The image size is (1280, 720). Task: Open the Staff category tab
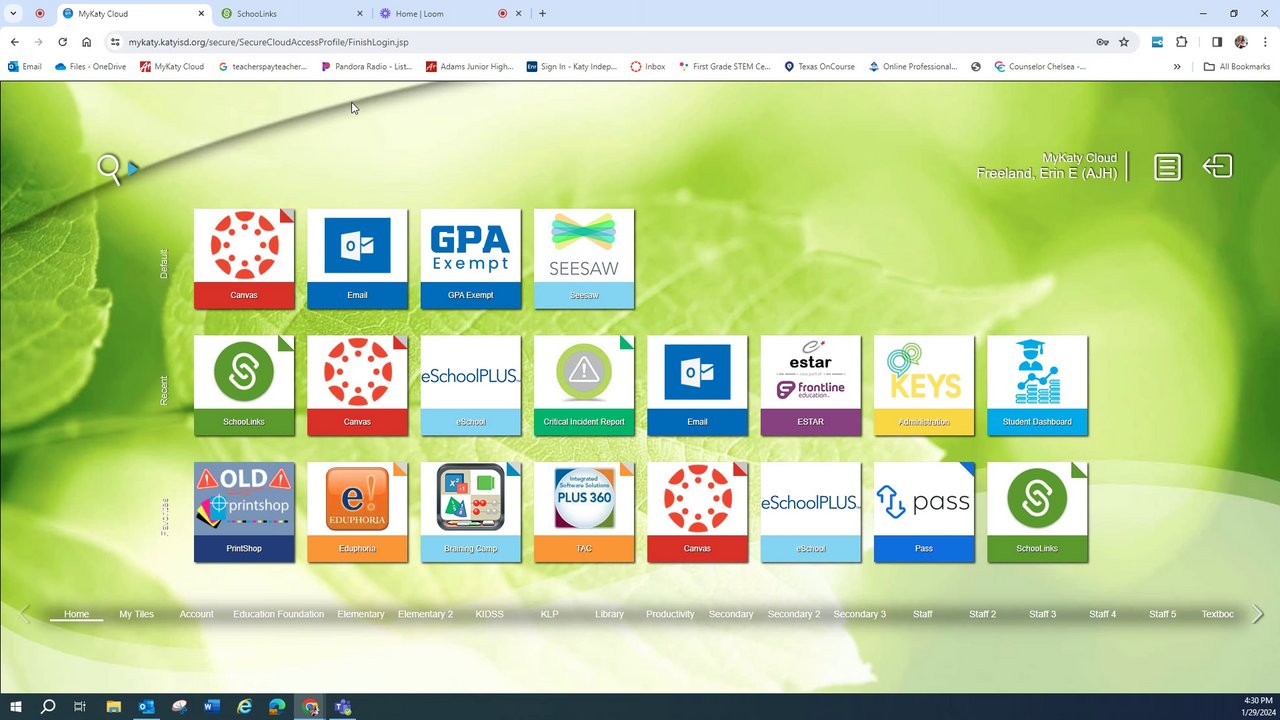(923, 614)
